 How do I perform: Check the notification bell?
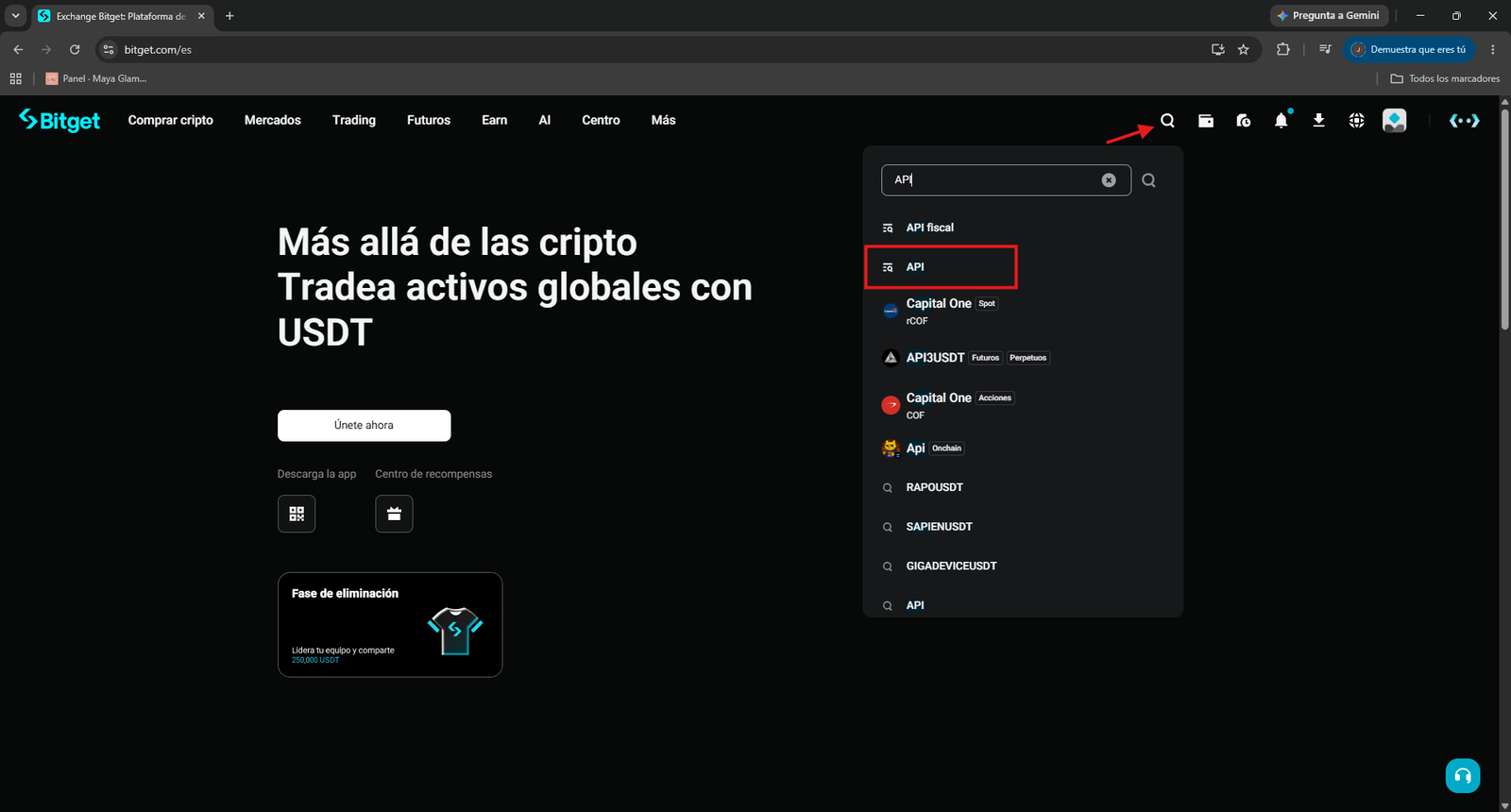point(1282,120)
